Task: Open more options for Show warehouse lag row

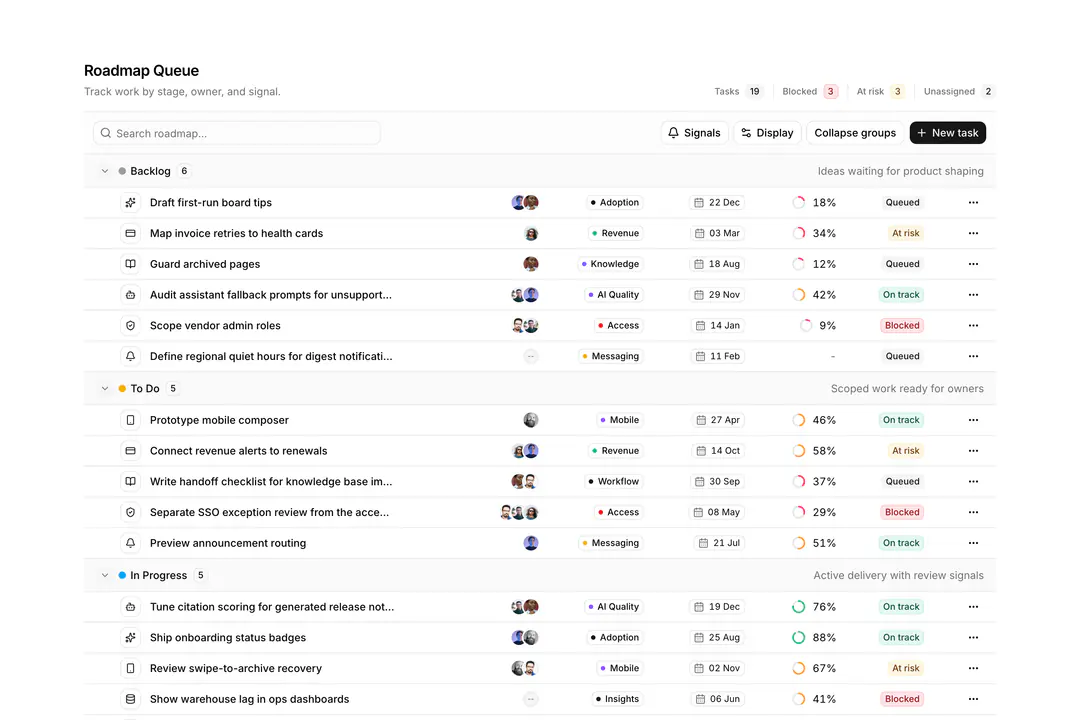Action: point(973,699)
